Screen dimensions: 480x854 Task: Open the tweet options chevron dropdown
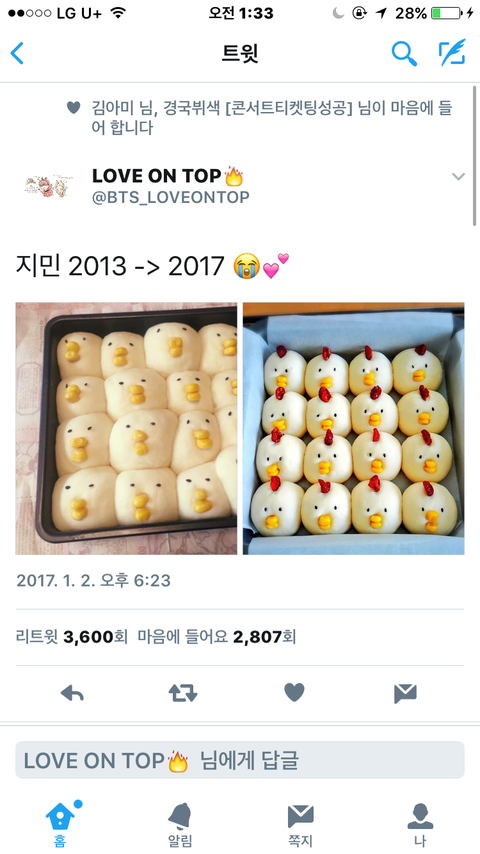(x=459, y=176)
